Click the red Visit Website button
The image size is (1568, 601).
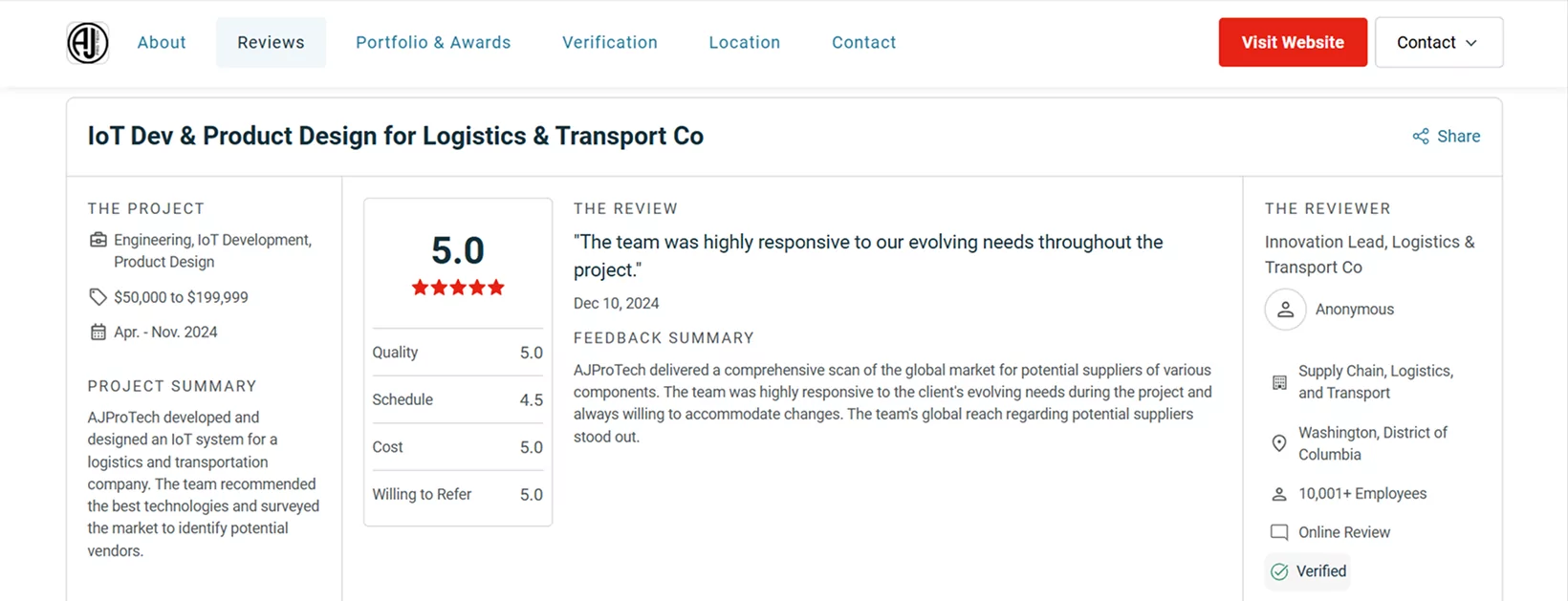tap(1293, 42)
